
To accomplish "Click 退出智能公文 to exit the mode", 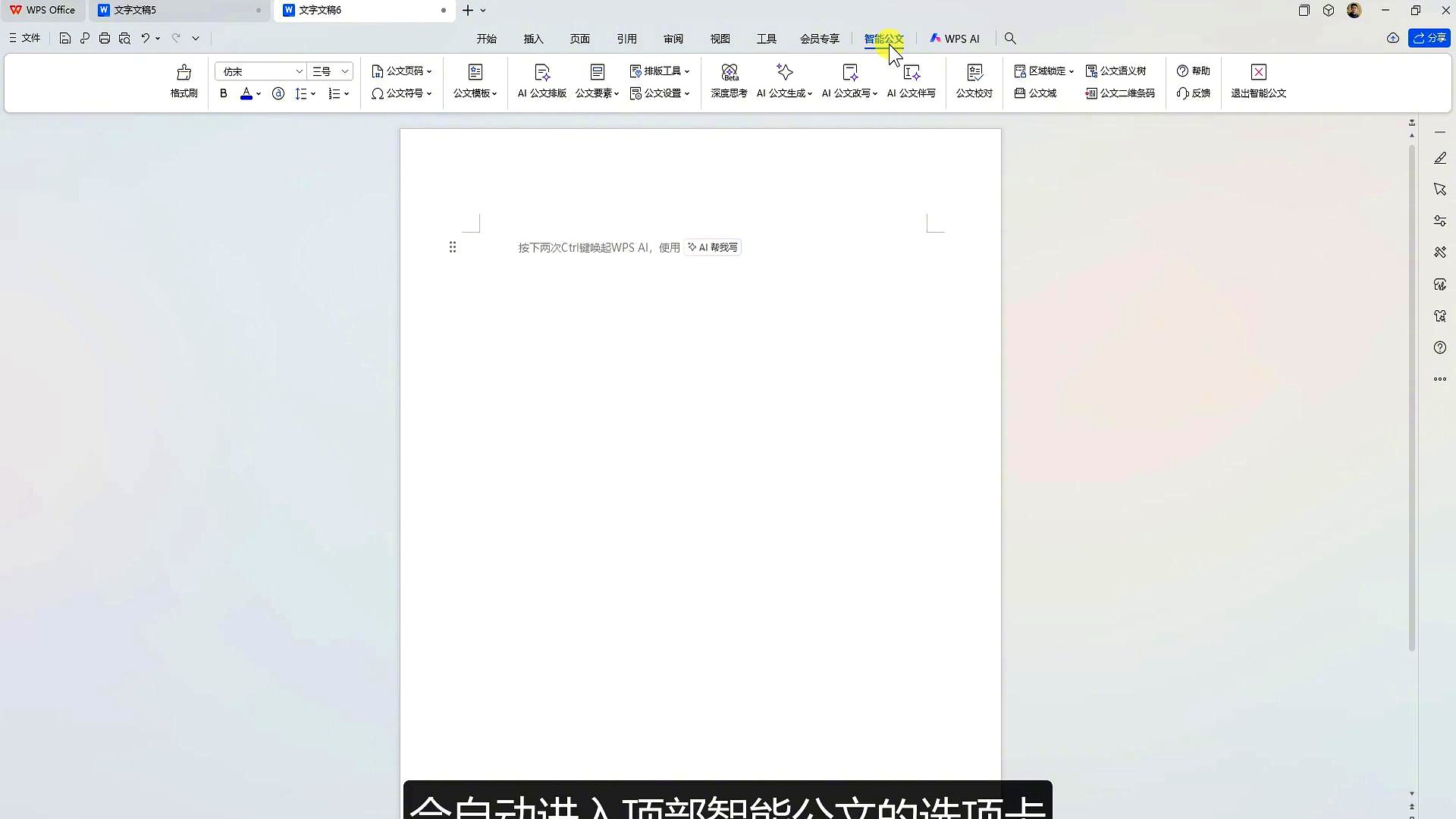I will point(1258,81).
